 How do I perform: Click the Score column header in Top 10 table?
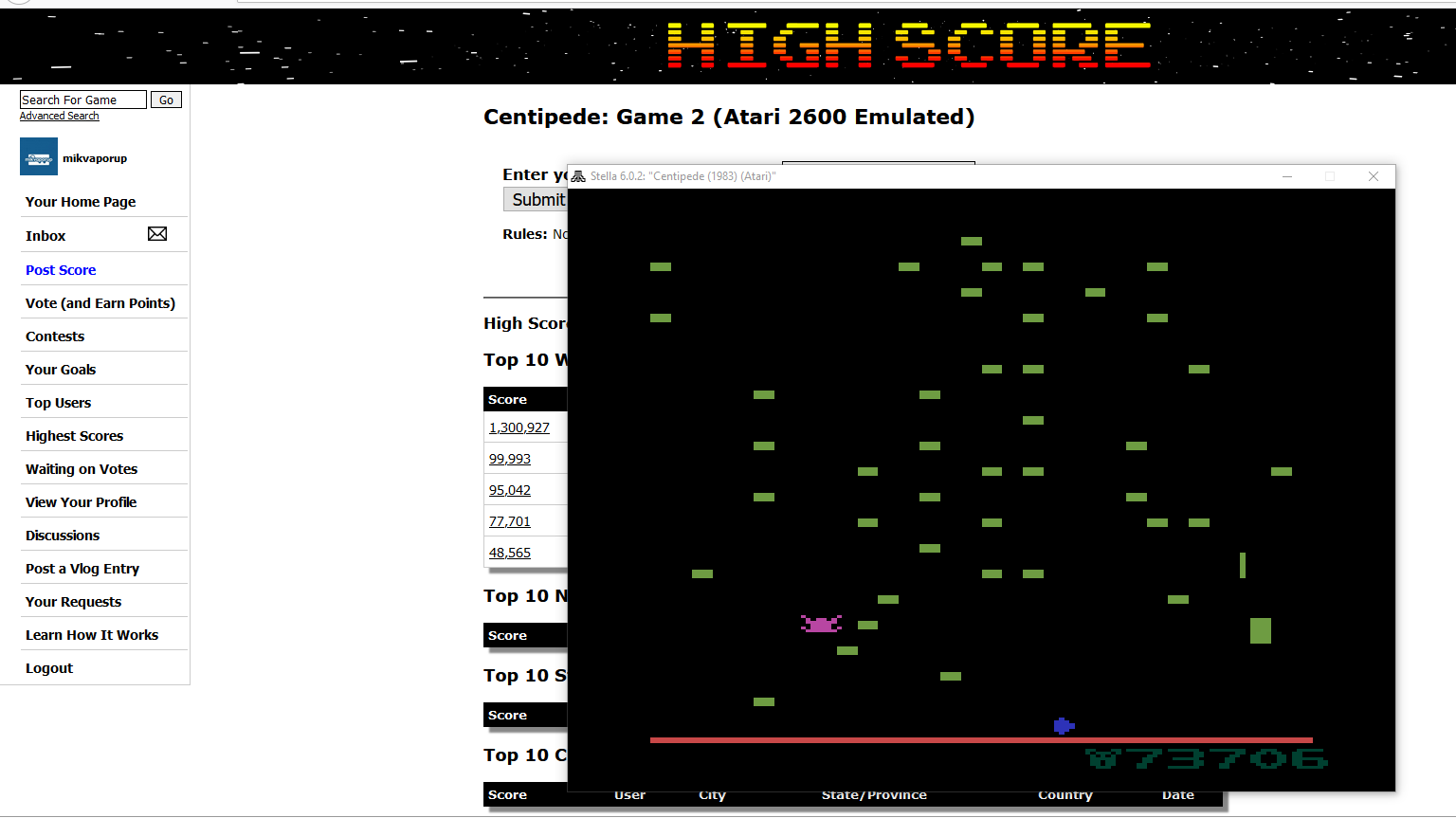507,400
